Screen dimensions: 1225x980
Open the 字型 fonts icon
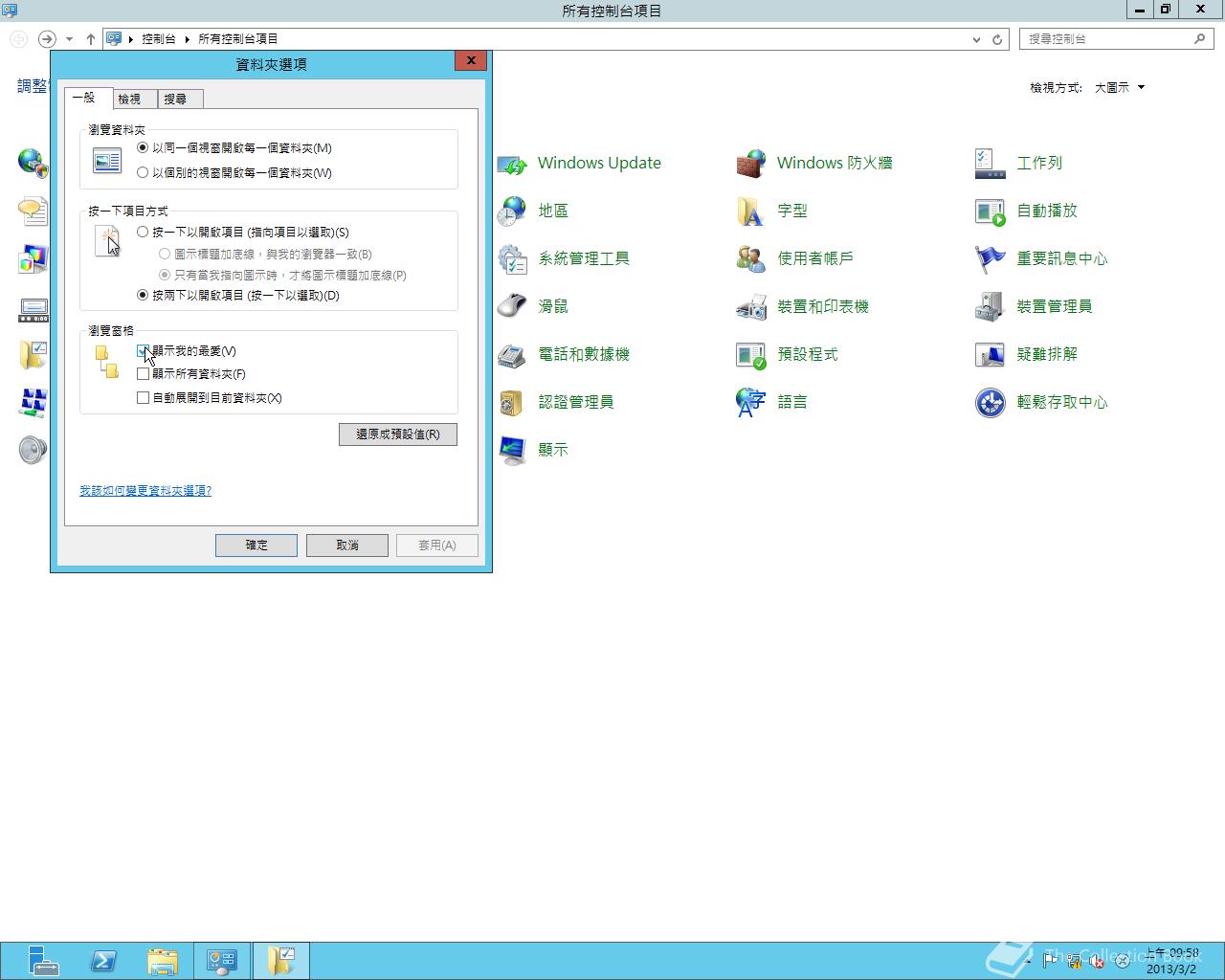(751, 212)
